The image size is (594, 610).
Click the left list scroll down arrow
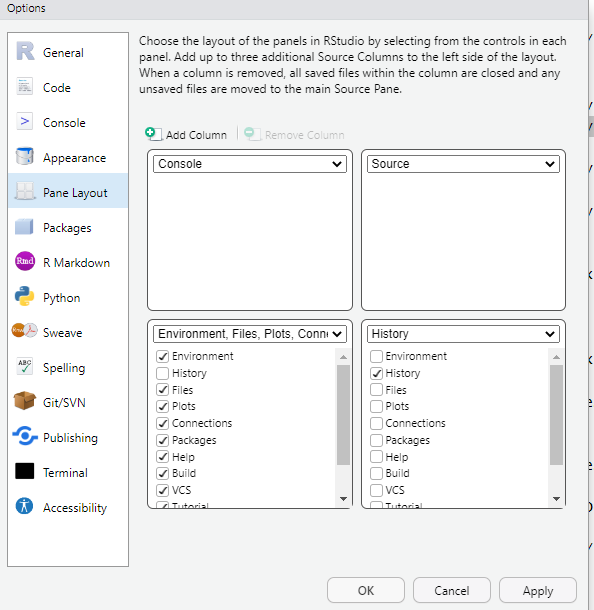[343, 498]
